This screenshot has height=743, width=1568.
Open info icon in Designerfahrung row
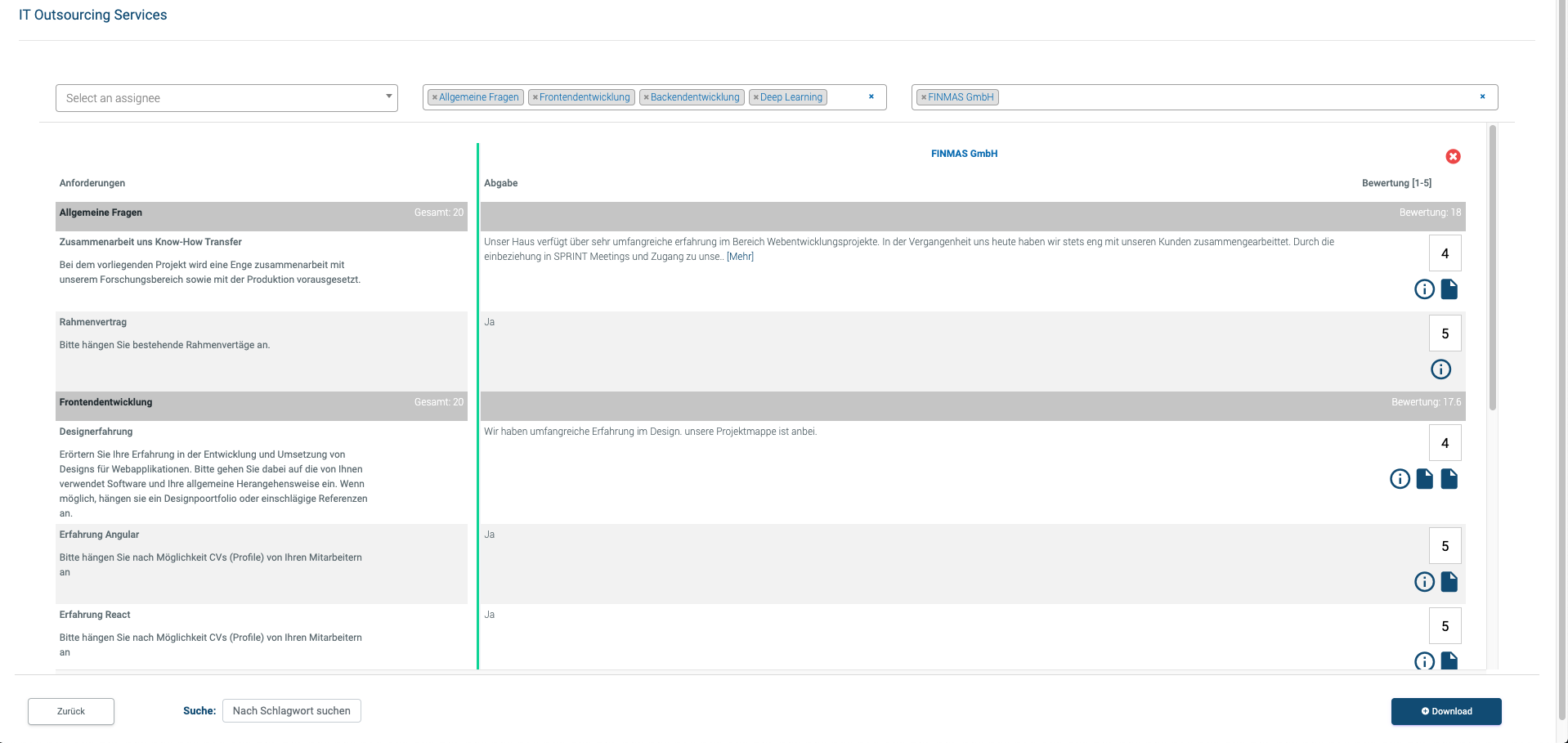click(1400, 479)
